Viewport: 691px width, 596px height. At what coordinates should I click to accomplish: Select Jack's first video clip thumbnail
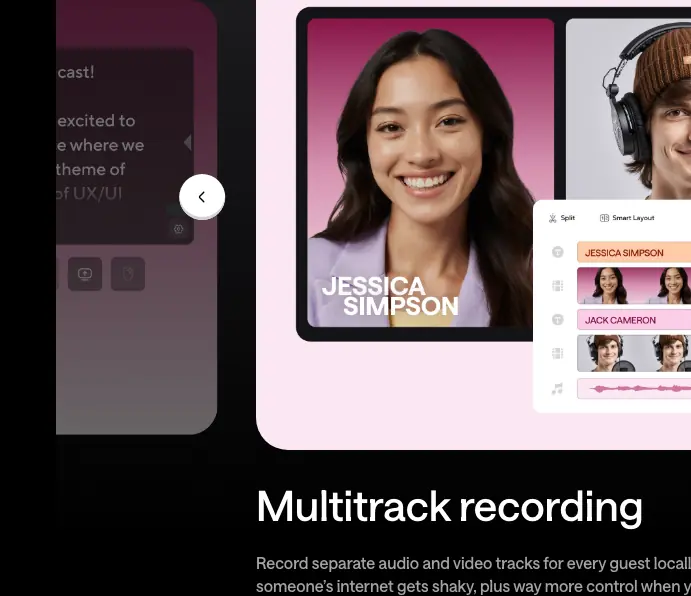610,353
